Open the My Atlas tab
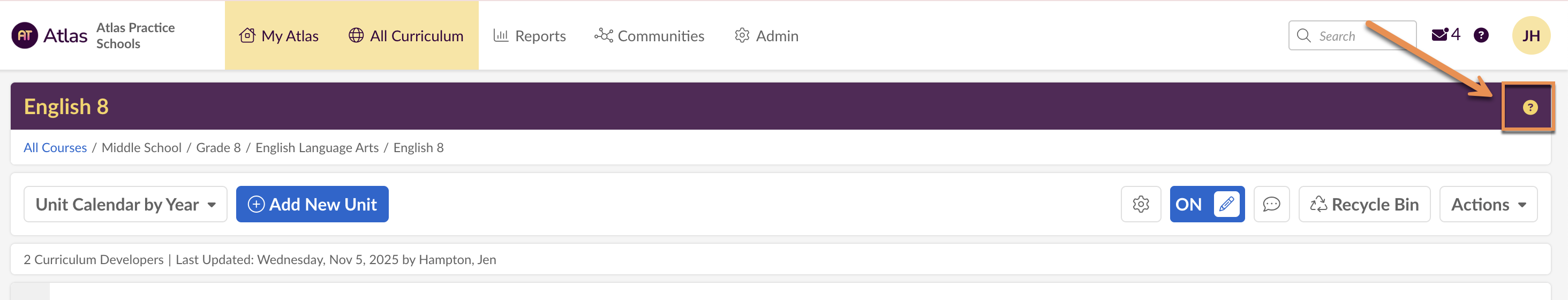The image size is (1568, 300). click(279, 36)
